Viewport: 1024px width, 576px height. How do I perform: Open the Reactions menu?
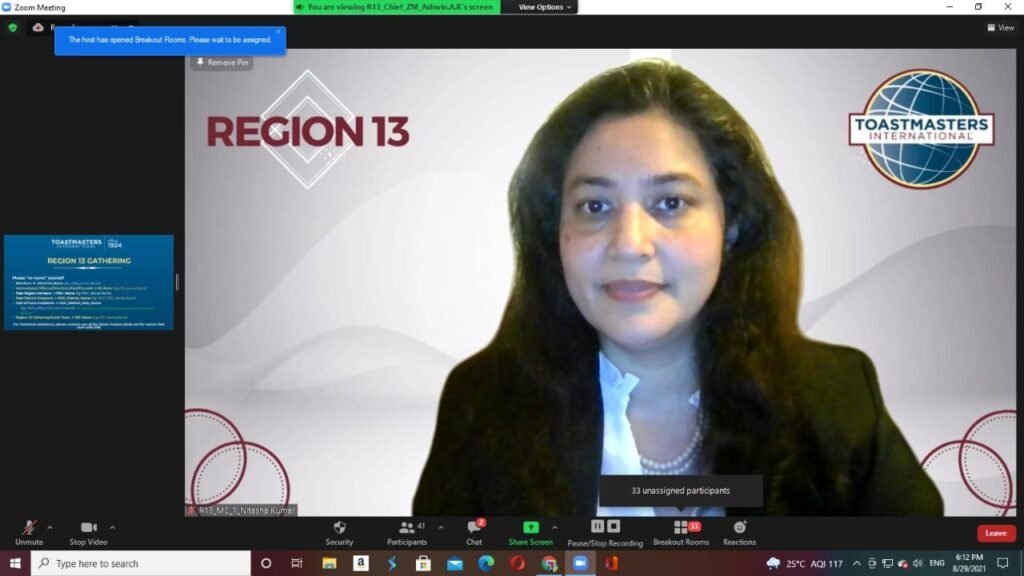point(739,532)
